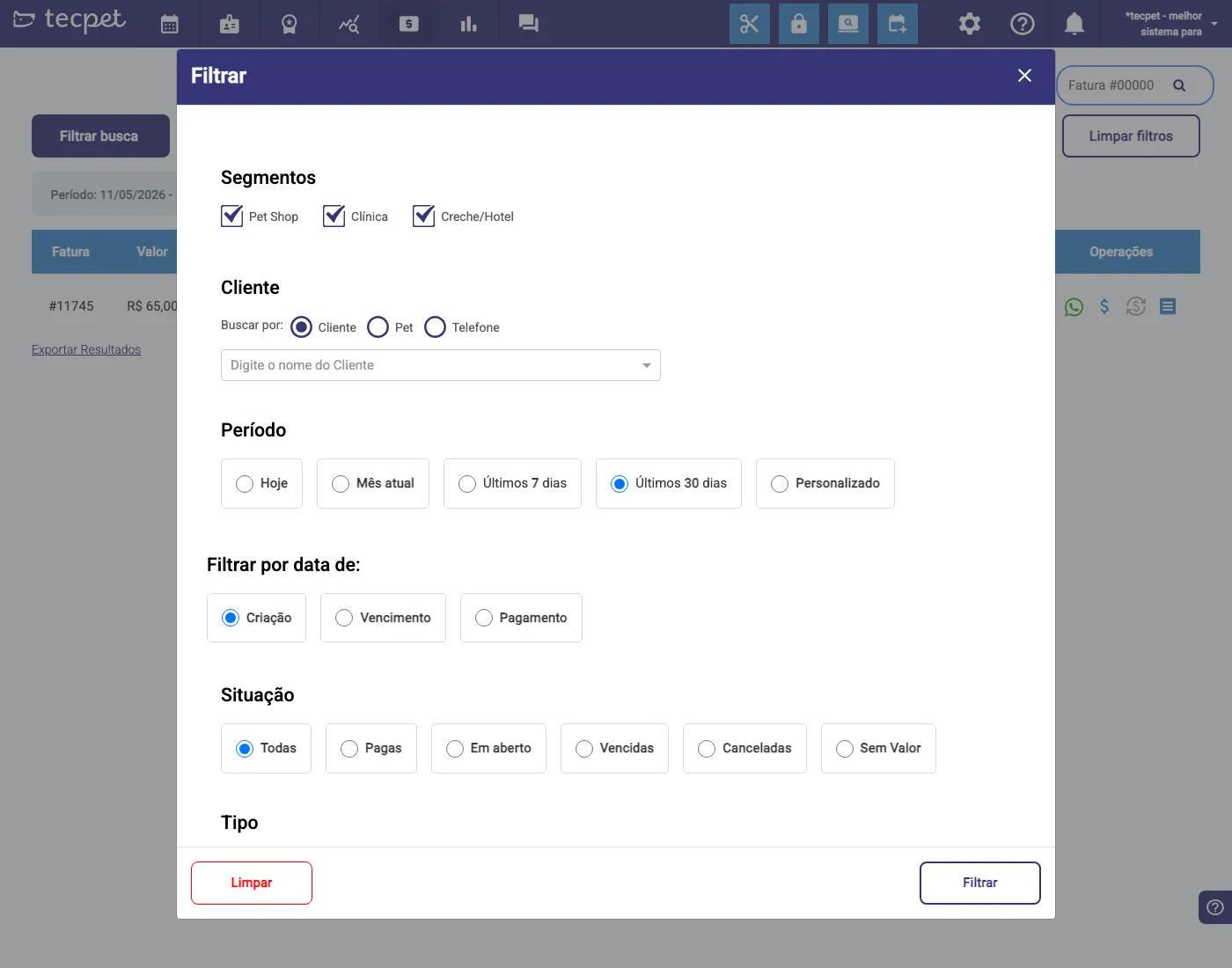Uncheck the Pet Shop segment checkbox
Screen dimensions: 1232x968
point(231,216)
